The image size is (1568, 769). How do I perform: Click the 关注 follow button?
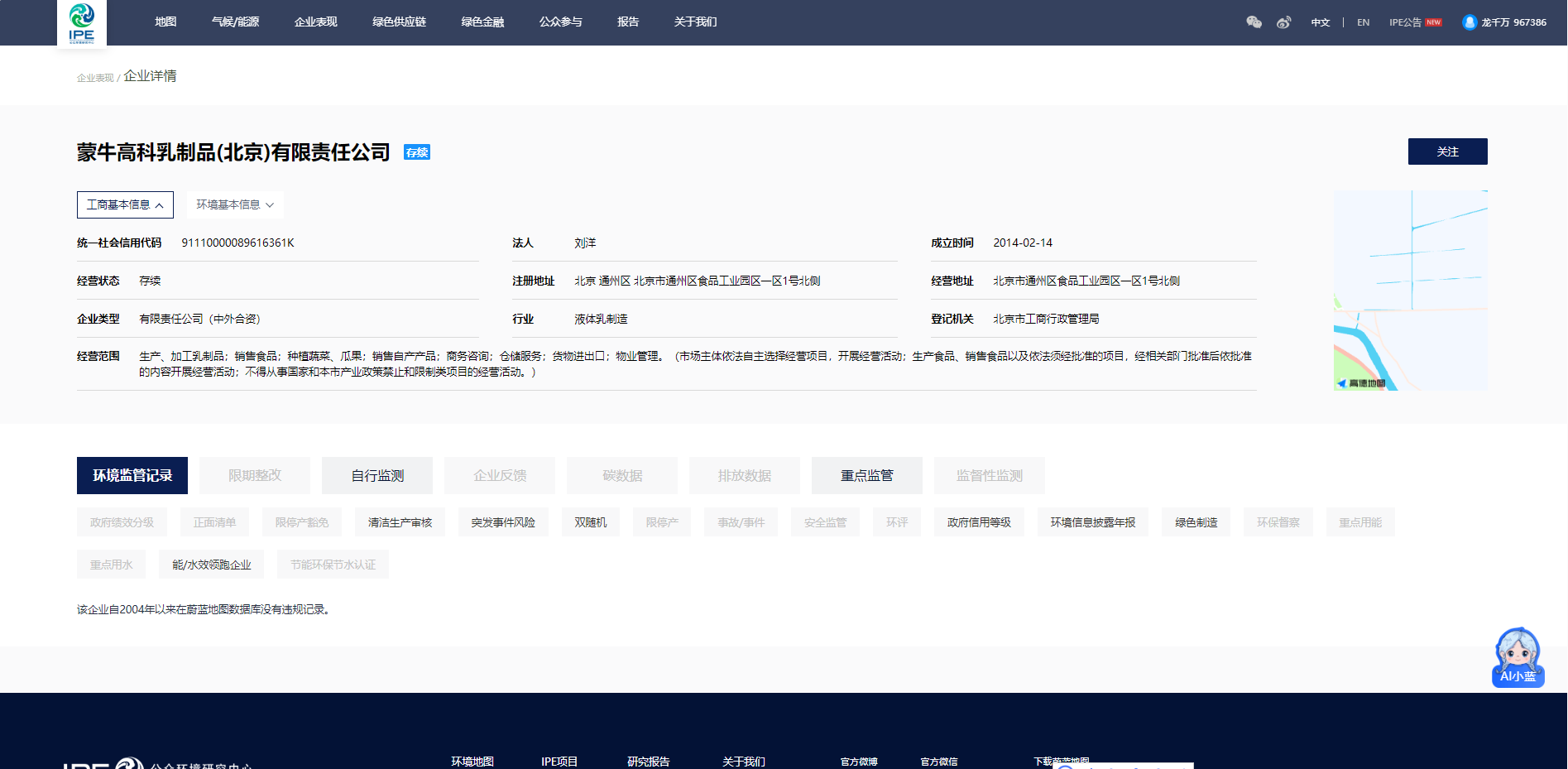1447,151
